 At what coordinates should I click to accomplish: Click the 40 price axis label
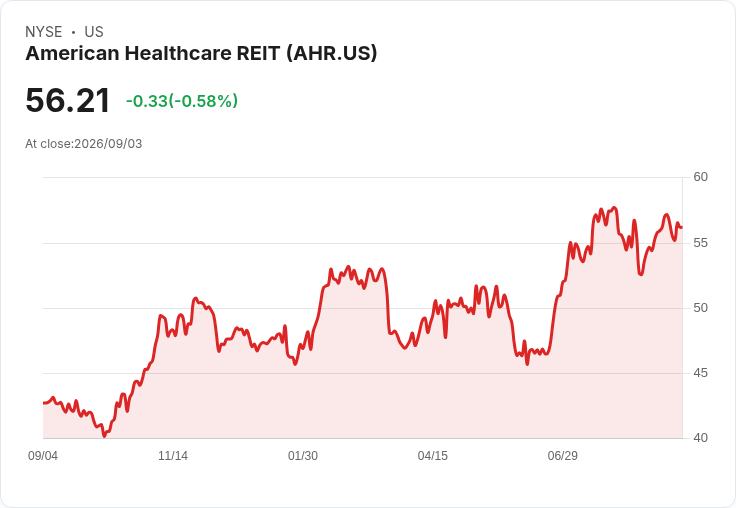tap(700, 438)
